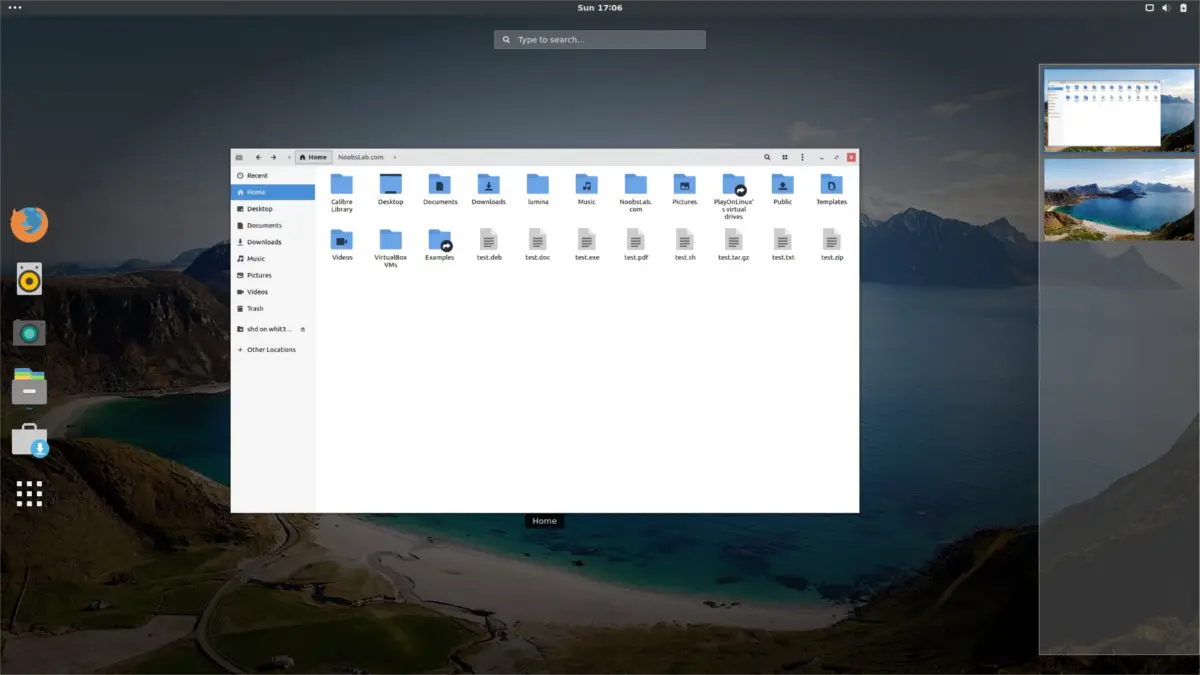The image size is (1200, 675).
Task: Open the three-dot view options menu
Action: (802, 157)
